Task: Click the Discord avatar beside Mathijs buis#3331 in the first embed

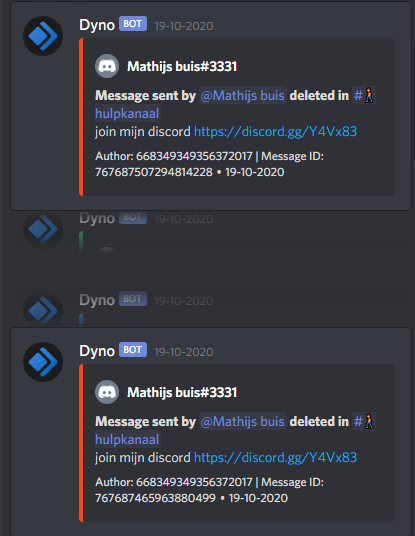Action: click(x=107, y=66)
